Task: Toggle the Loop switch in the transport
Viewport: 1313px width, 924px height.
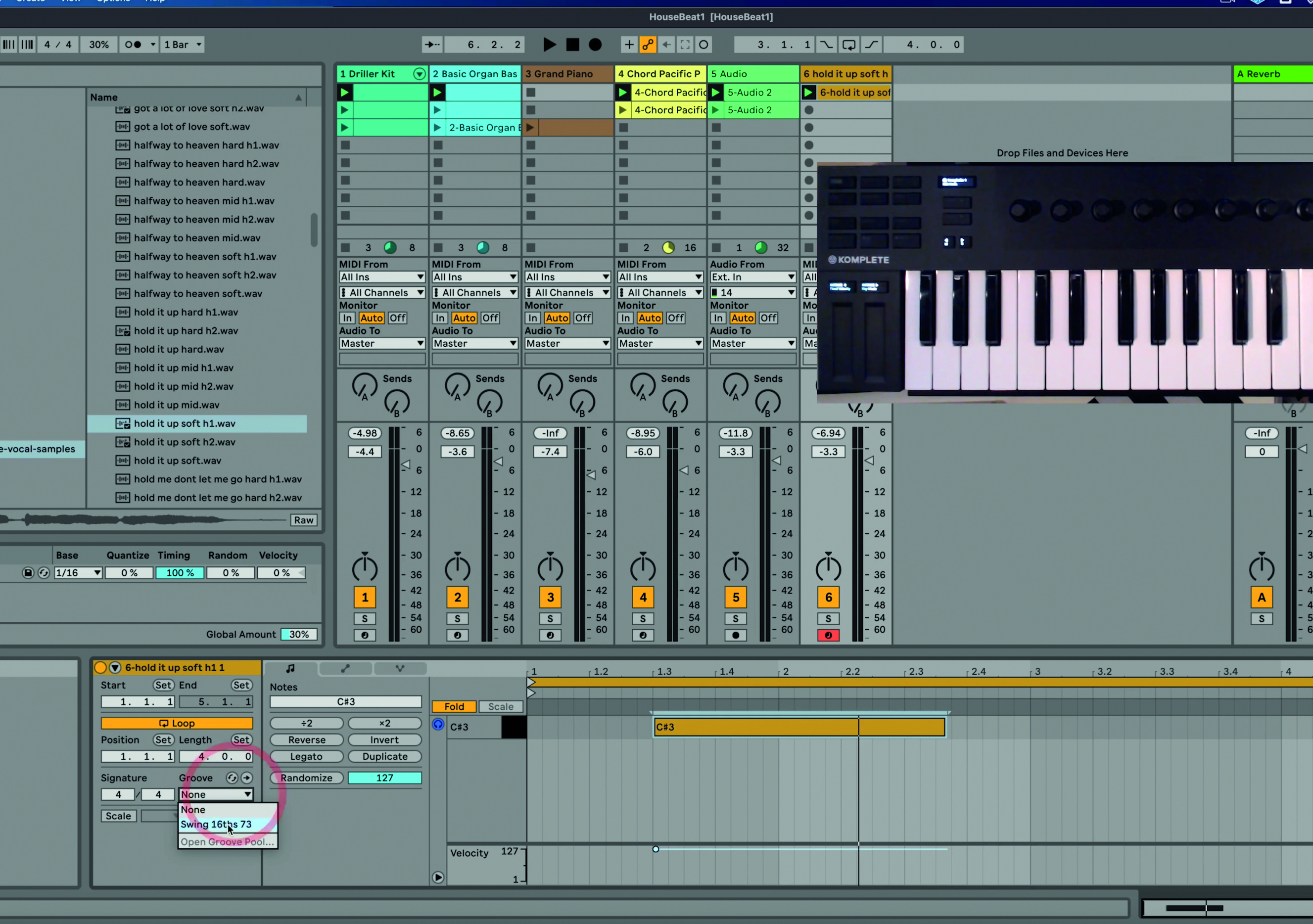Action: [849, 45]
